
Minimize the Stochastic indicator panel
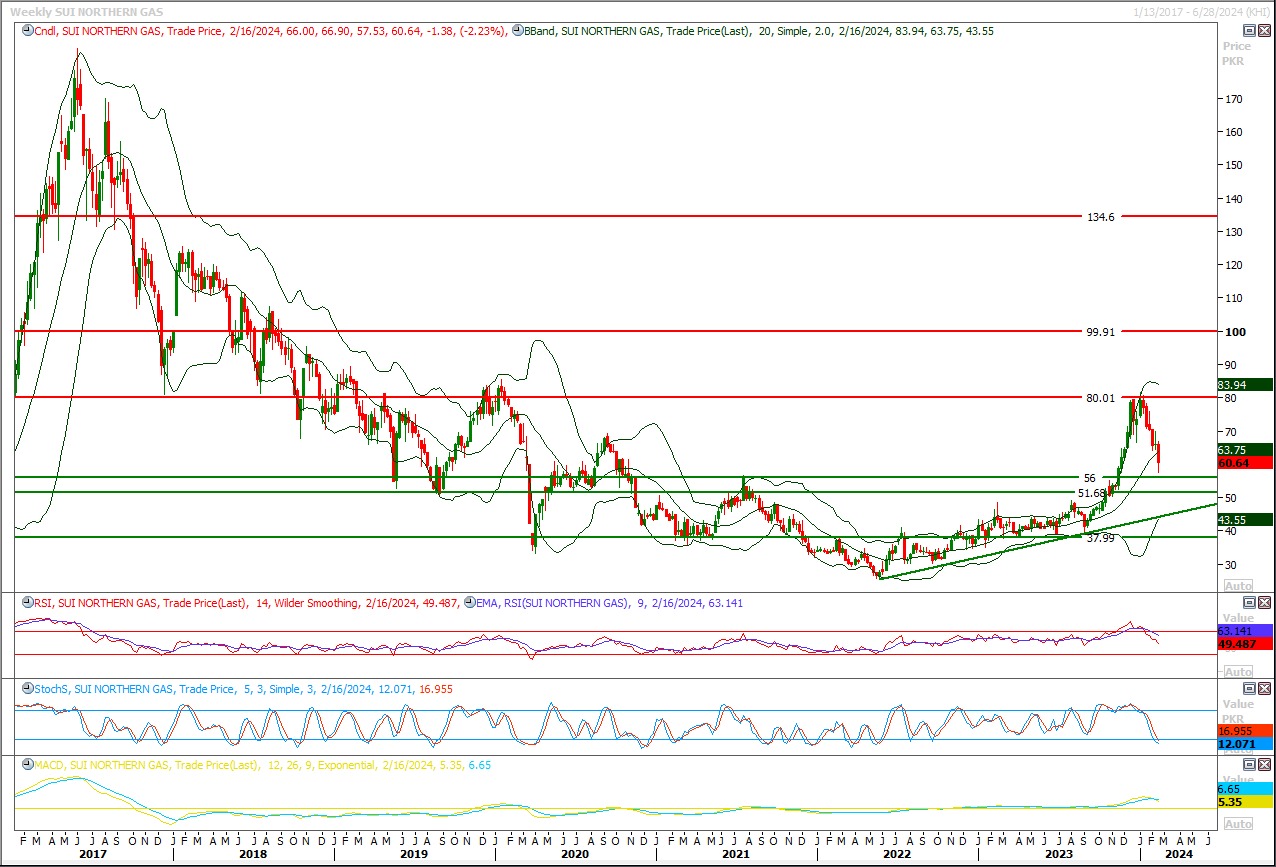pyautogui.click(x=1249, y=688)
